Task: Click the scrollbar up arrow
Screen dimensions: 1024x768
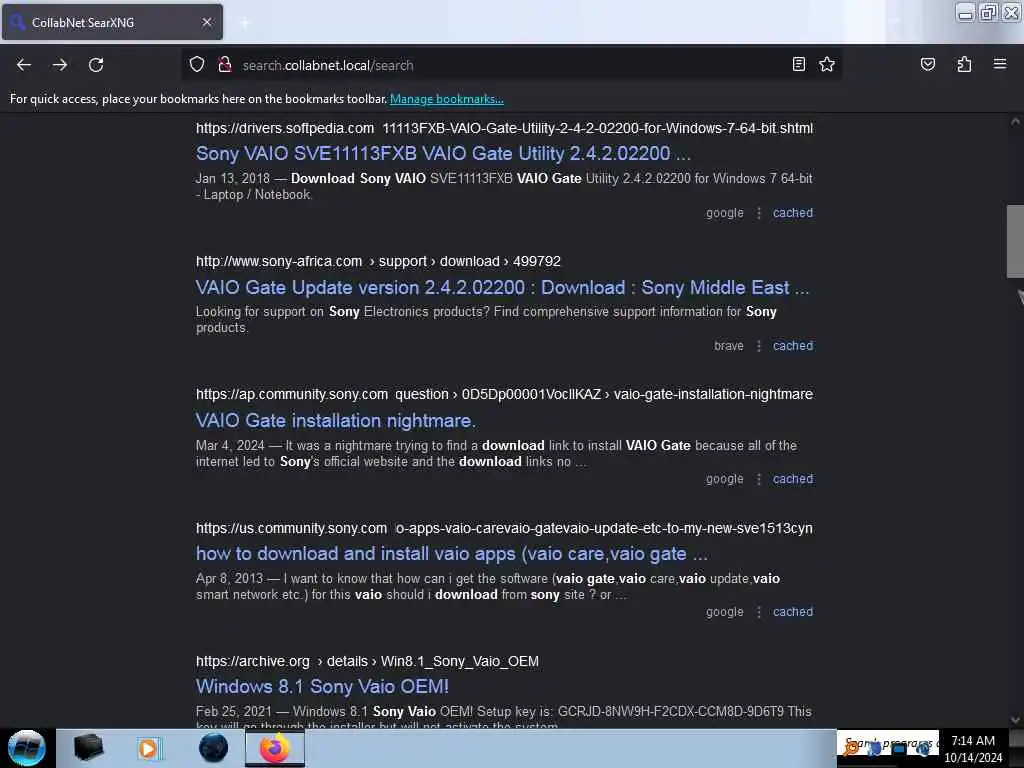Action: click(x=1015, y=121)
